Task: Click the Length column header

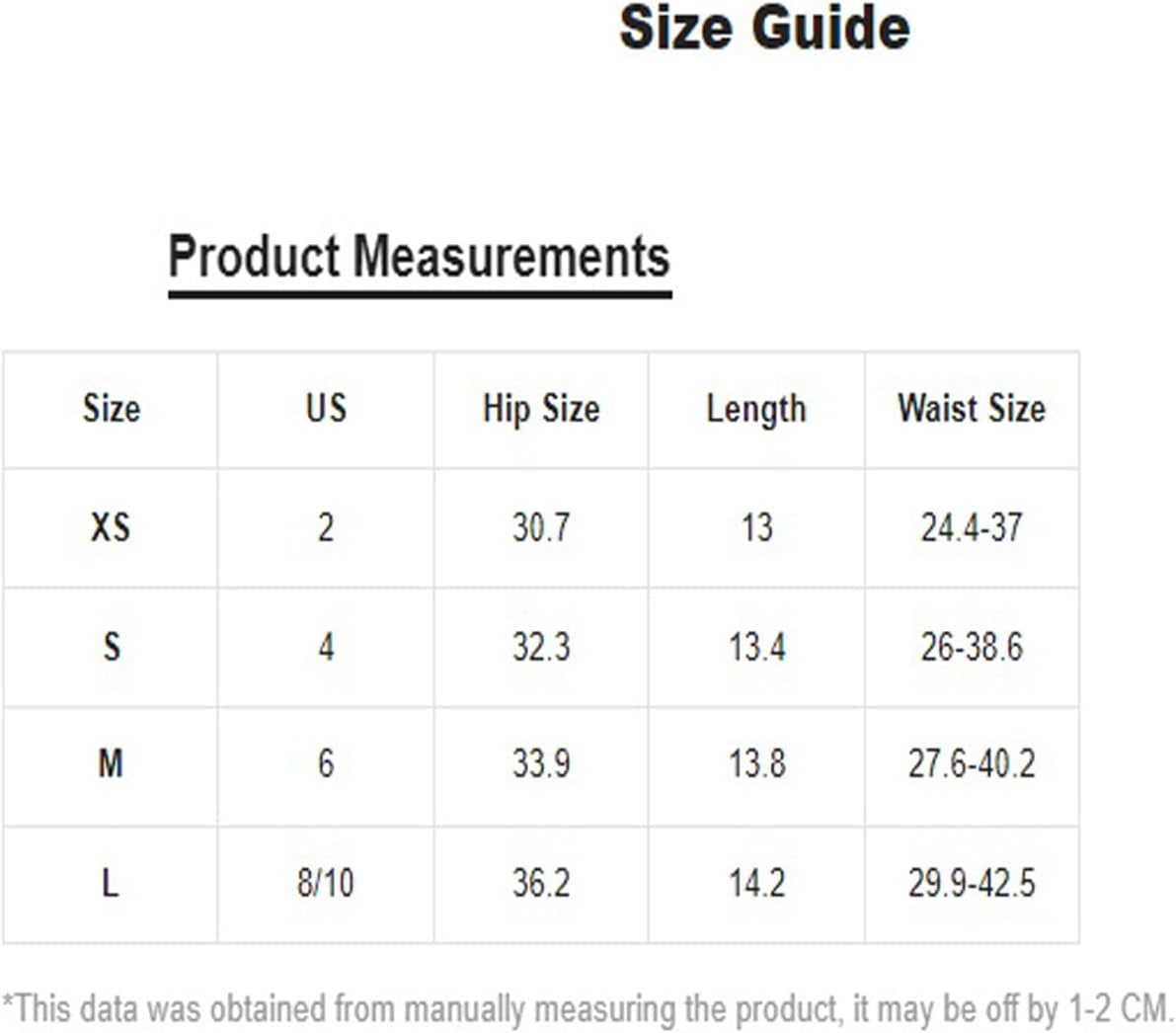Action: pyautogui.click(x=756, y=410)
